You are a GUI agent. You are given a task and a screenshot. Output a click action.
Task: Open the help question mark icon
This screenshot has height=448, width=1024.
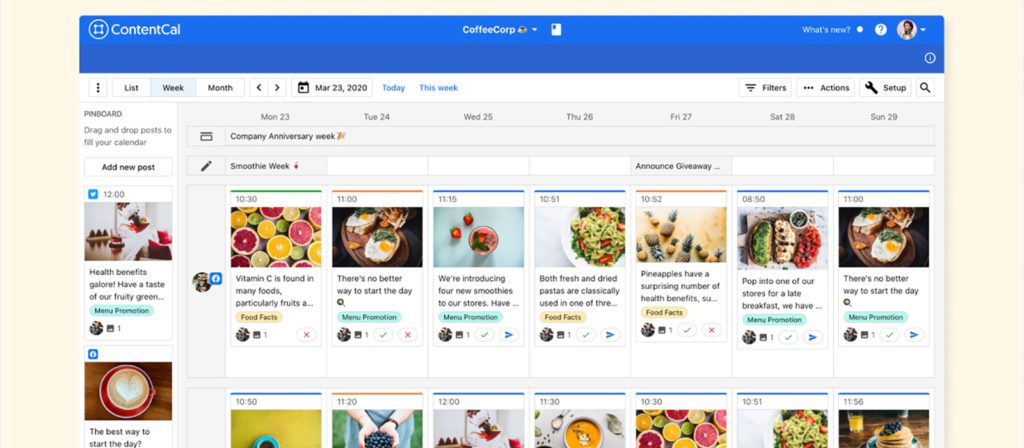pos(881,29)
